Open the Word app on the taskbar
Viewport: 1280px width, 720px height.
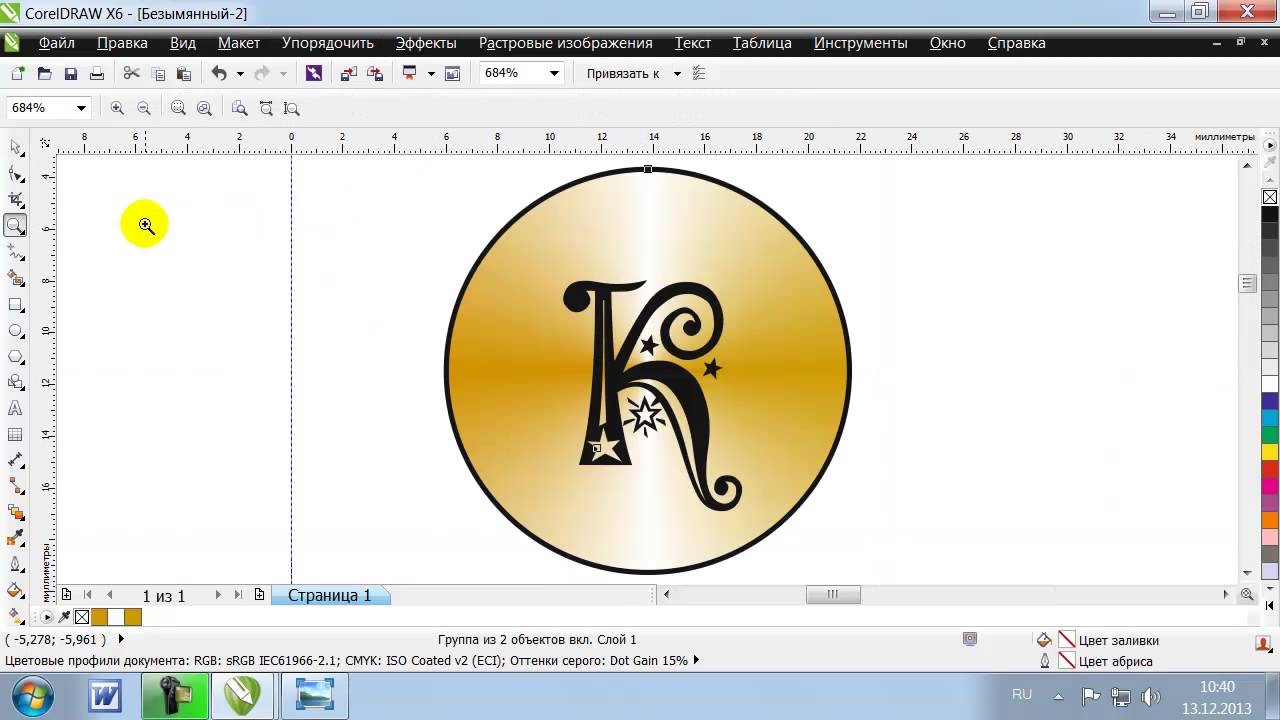tap(105, 696)
